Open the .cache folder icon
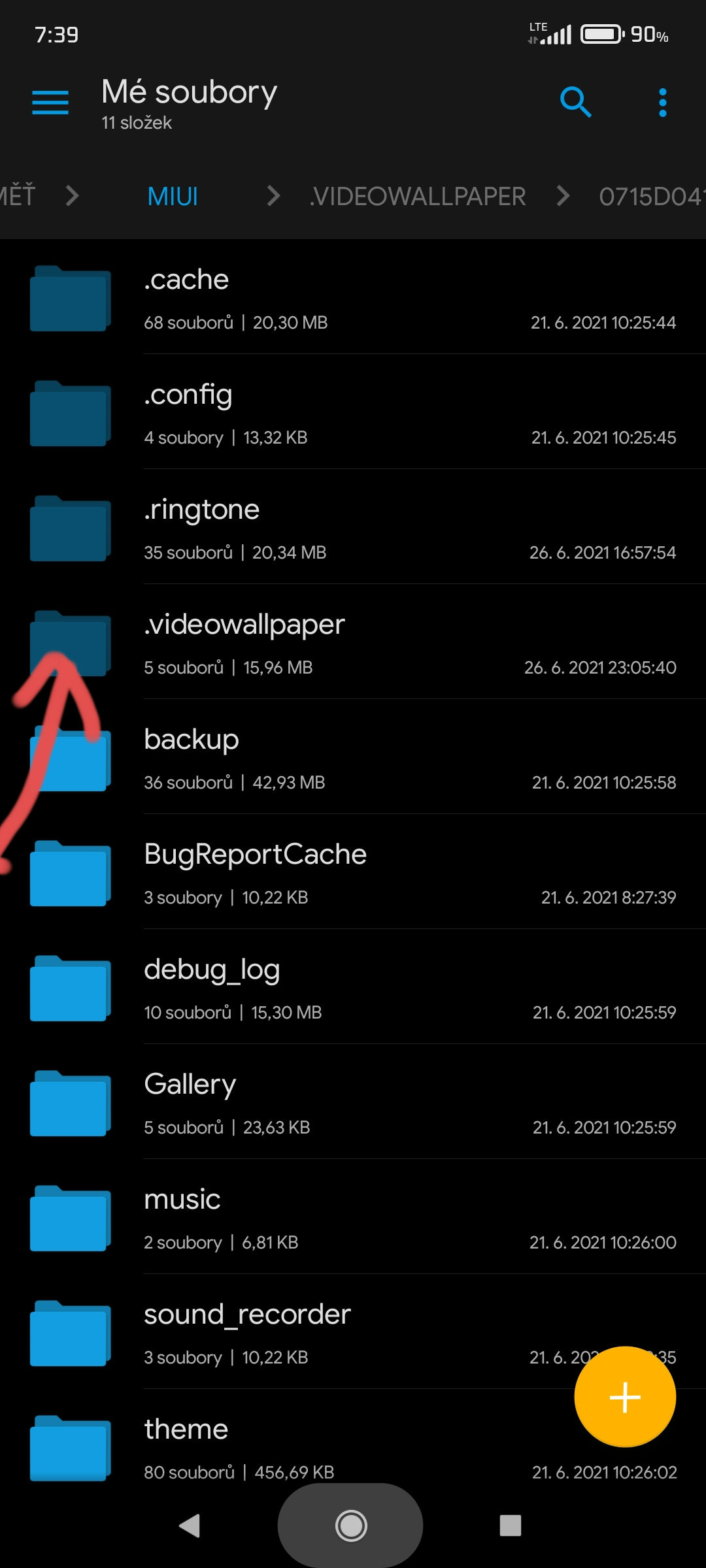Viewport: 706px width, 1568px height. 70,299
